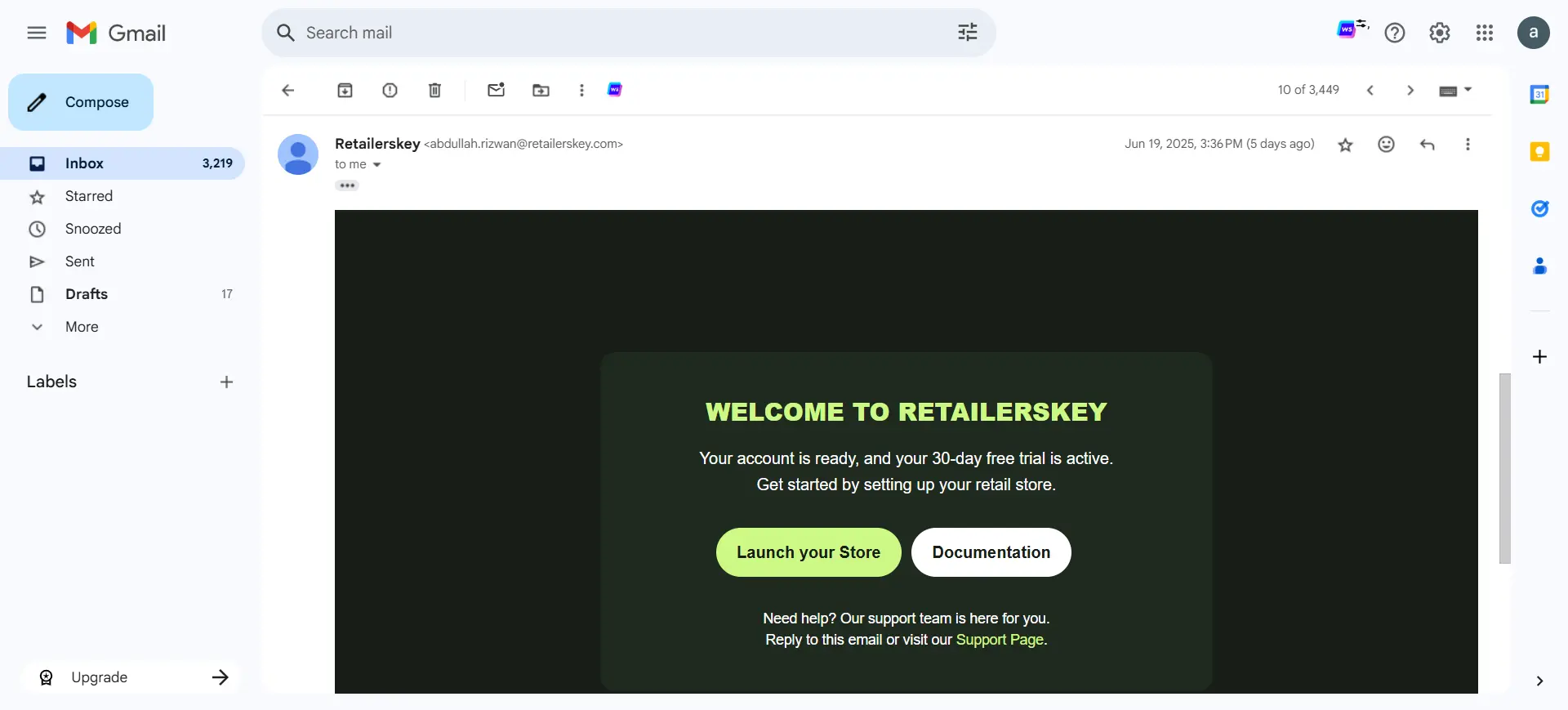Click the reply arrow icon
Screen dimensions: 1568x710
coord(1427,145)
